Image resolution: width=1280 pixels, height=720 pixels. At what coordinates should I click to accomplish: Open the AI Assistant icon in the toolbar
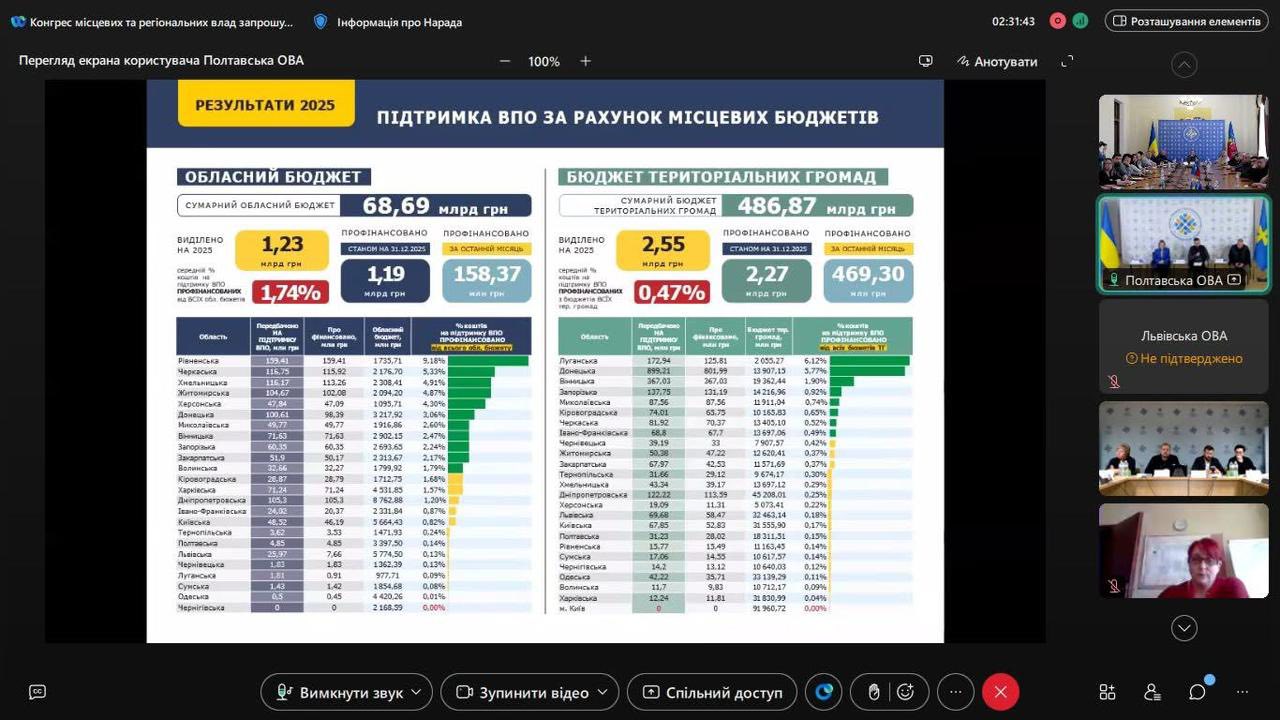tap(824, 692)
